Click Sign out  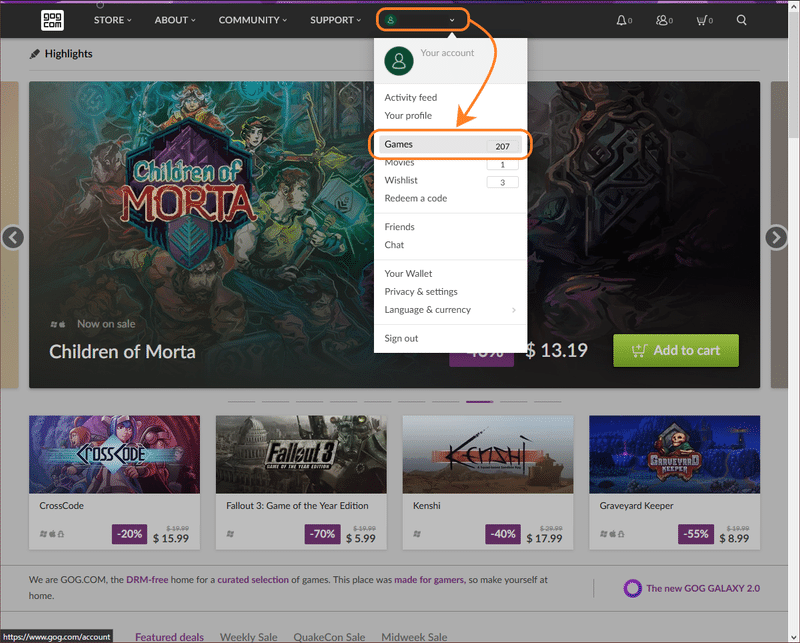(x=401, y=338)
